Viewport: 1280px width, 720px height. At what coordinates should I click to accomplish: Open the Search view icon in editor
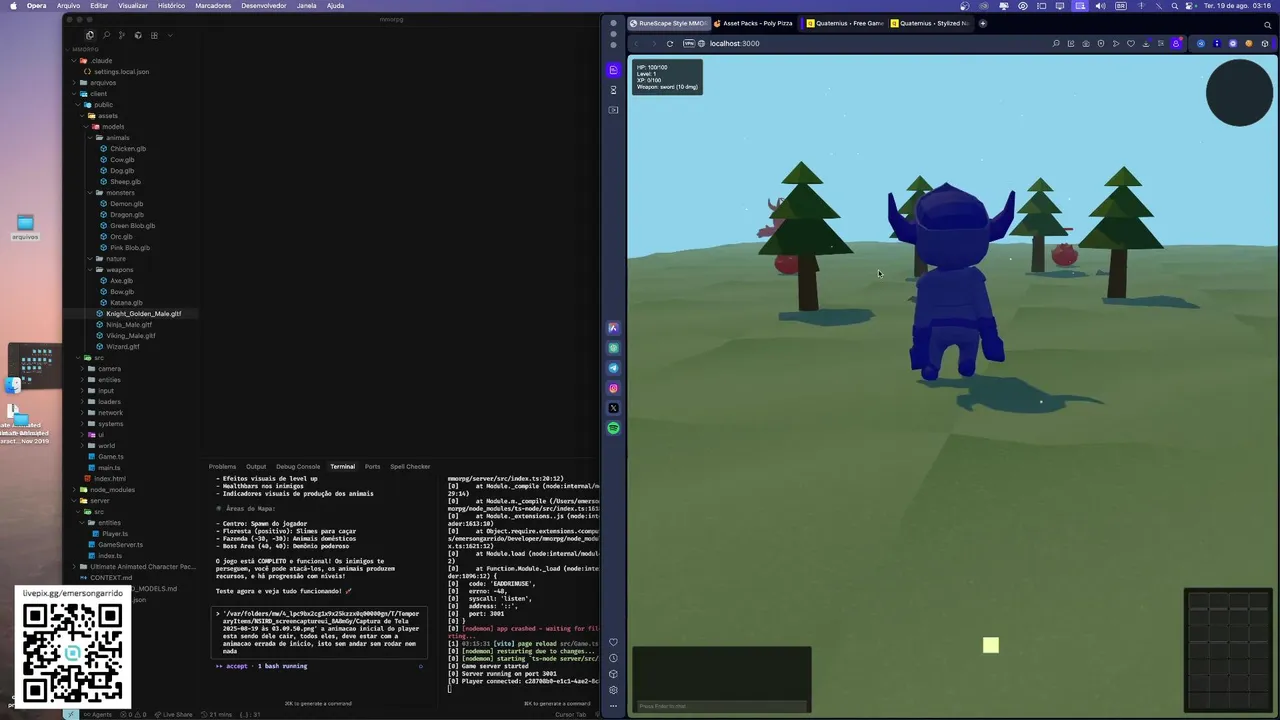106,35
